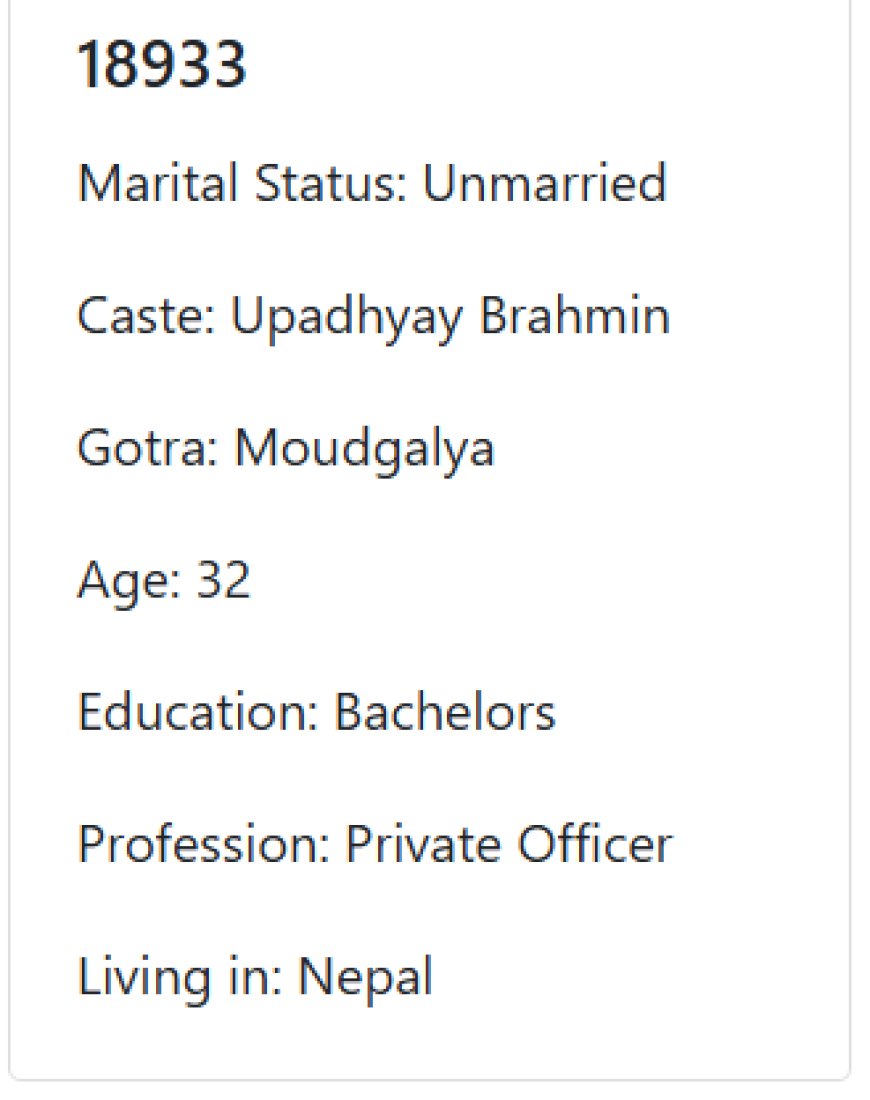Select the Gotra: Moudgalya line

click(x=286, y=450)
